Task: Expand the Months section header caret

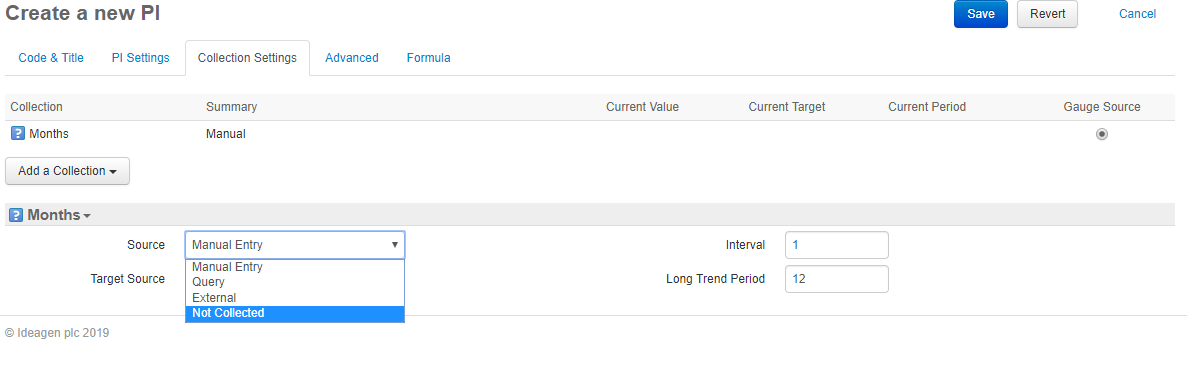Action: [x=87, y=217]
